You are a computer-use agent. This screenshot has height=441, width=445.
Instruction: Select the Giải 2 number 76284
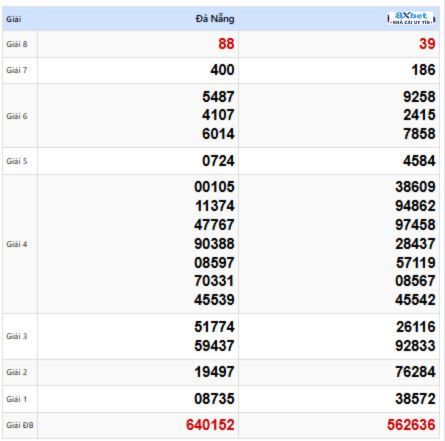(415, 372)
